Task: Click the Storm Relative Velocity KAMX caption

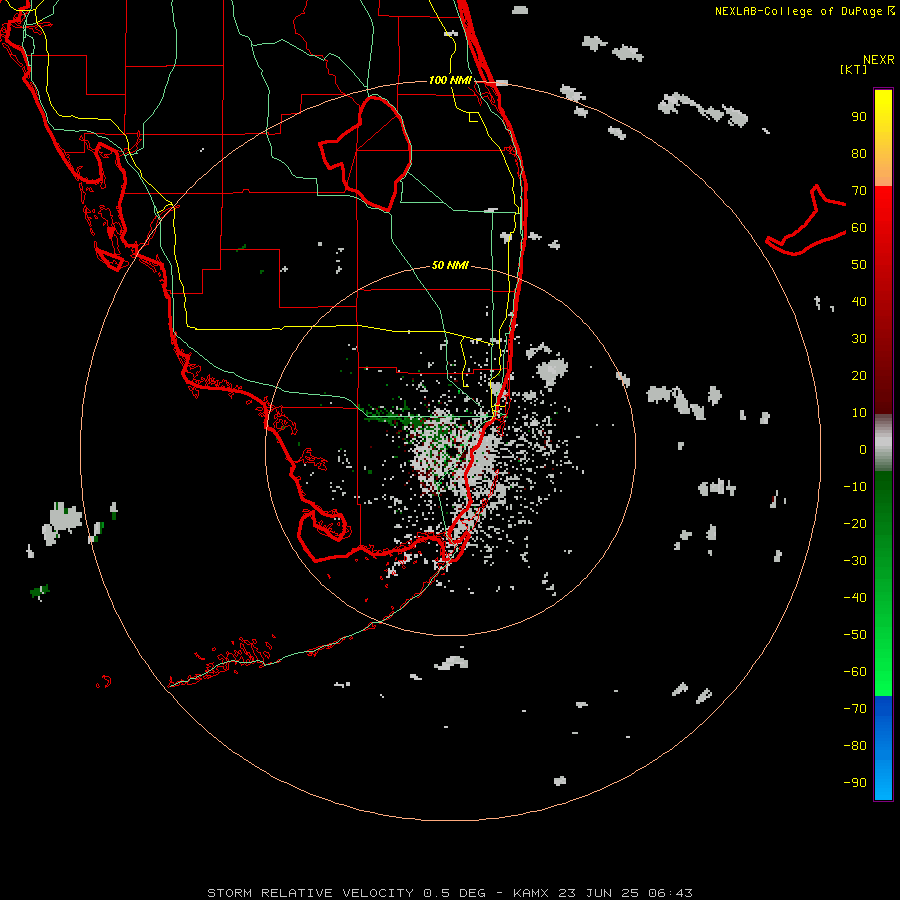Action: coord(450,893)
